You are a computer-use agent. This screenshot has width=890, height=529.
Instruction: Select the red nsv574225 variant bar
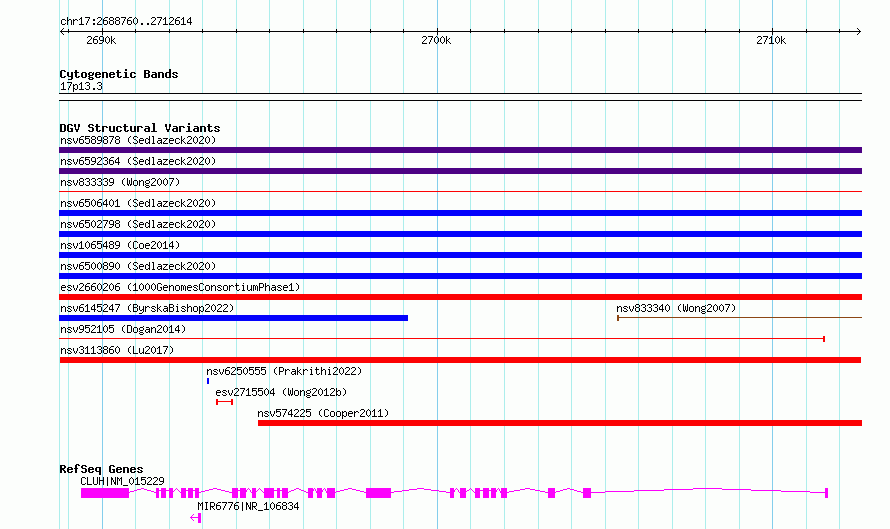(x=560, y=423)
